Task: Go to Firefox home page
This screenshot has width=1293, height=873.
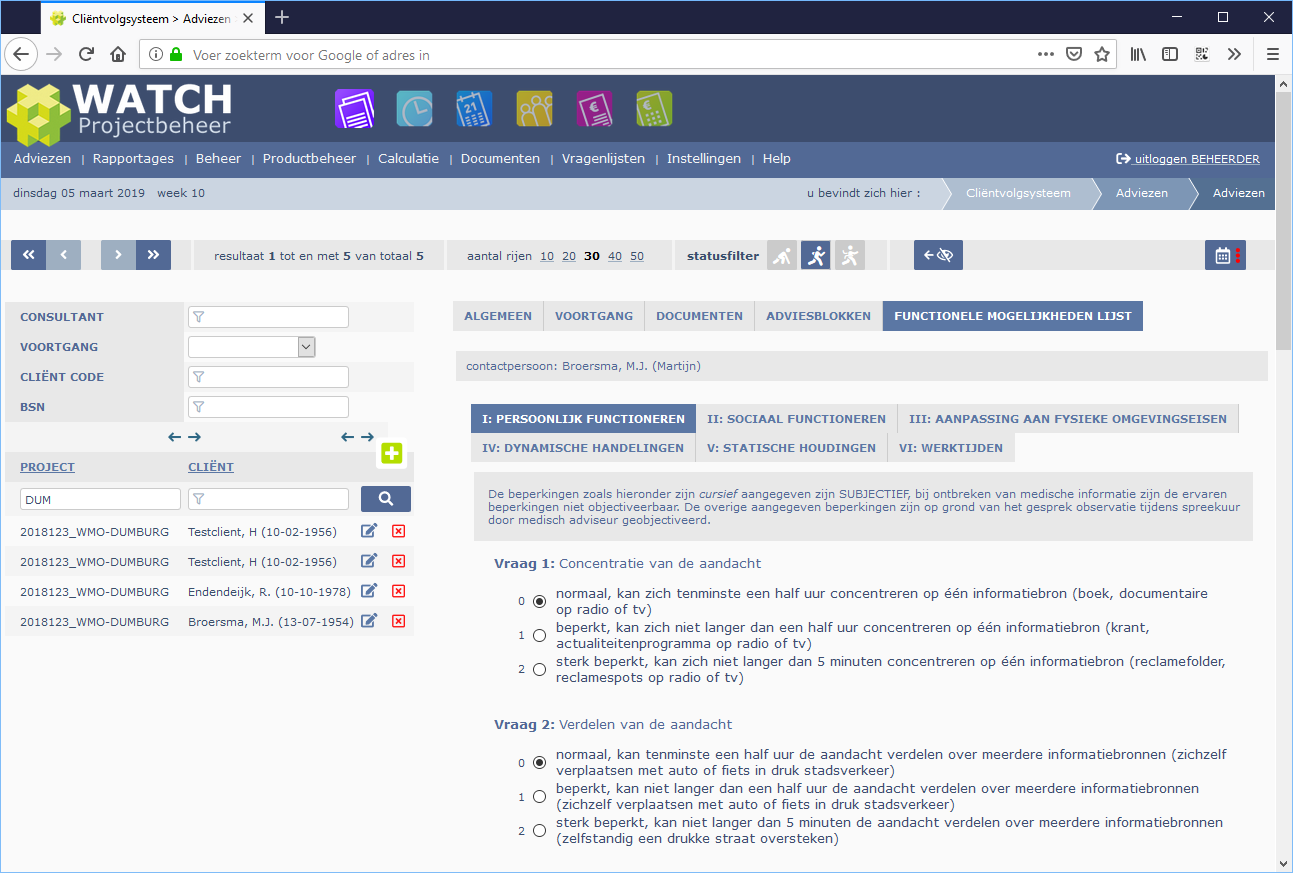Action: (118, 54)
